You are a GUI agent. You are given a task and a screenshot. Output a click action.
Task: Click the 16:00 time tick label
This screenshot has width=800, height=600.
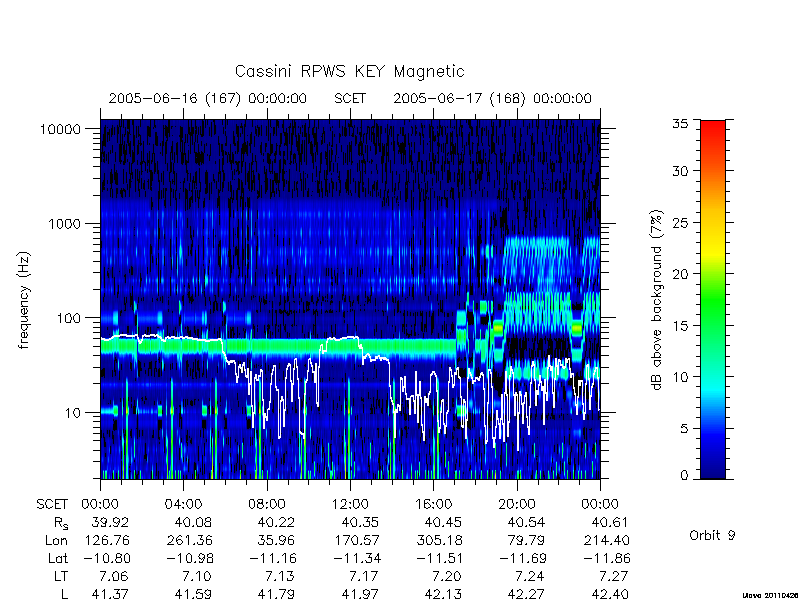tap(433, 505)
